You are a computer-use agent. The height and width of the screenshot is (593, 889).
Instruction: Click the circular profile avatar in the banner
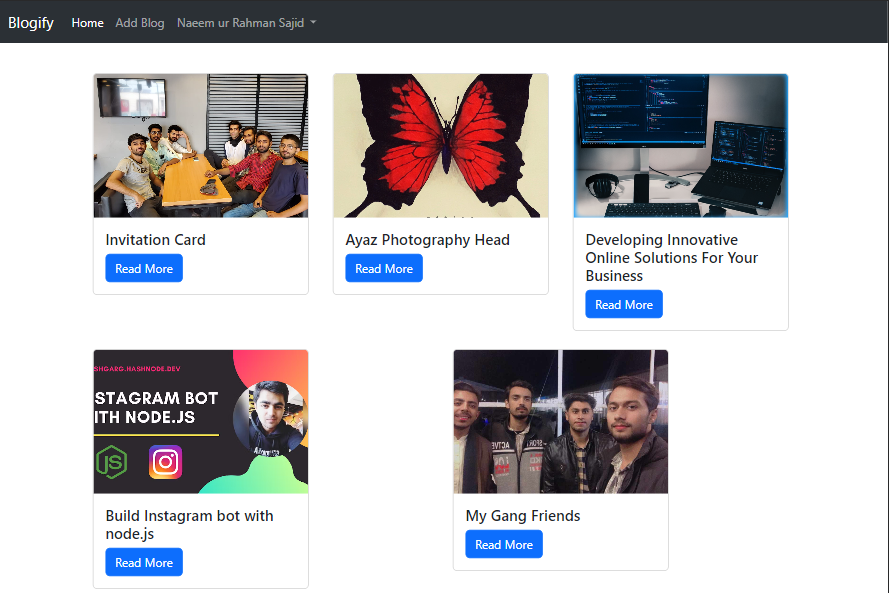(x=267, y=417)
